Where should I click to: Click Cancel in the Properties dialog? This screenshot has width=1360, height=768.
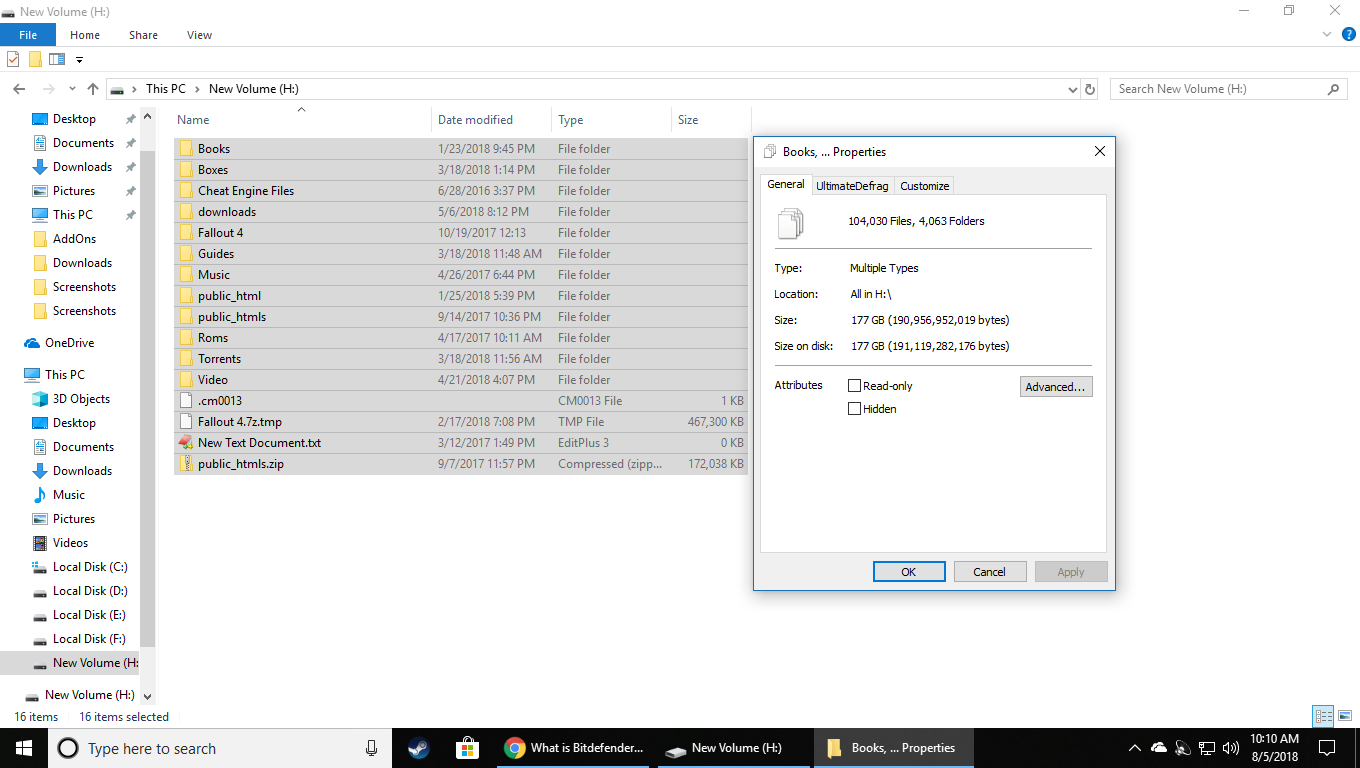990,572
